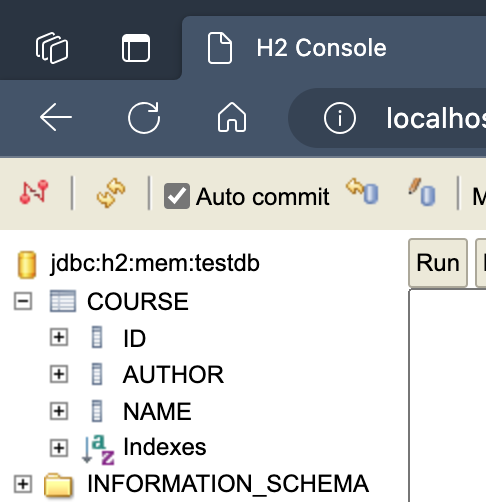
Task: Click inside the SQL statement text area
Action: [x=448, y=396]
